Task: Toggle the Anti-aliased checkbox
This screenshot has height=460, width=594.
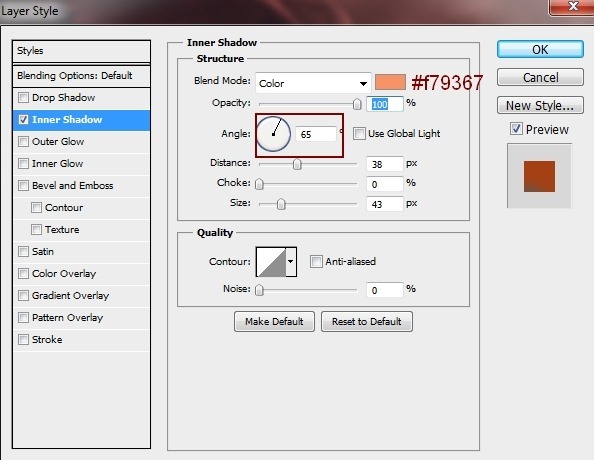Action: pyautogui.click(x=316, y=261)
